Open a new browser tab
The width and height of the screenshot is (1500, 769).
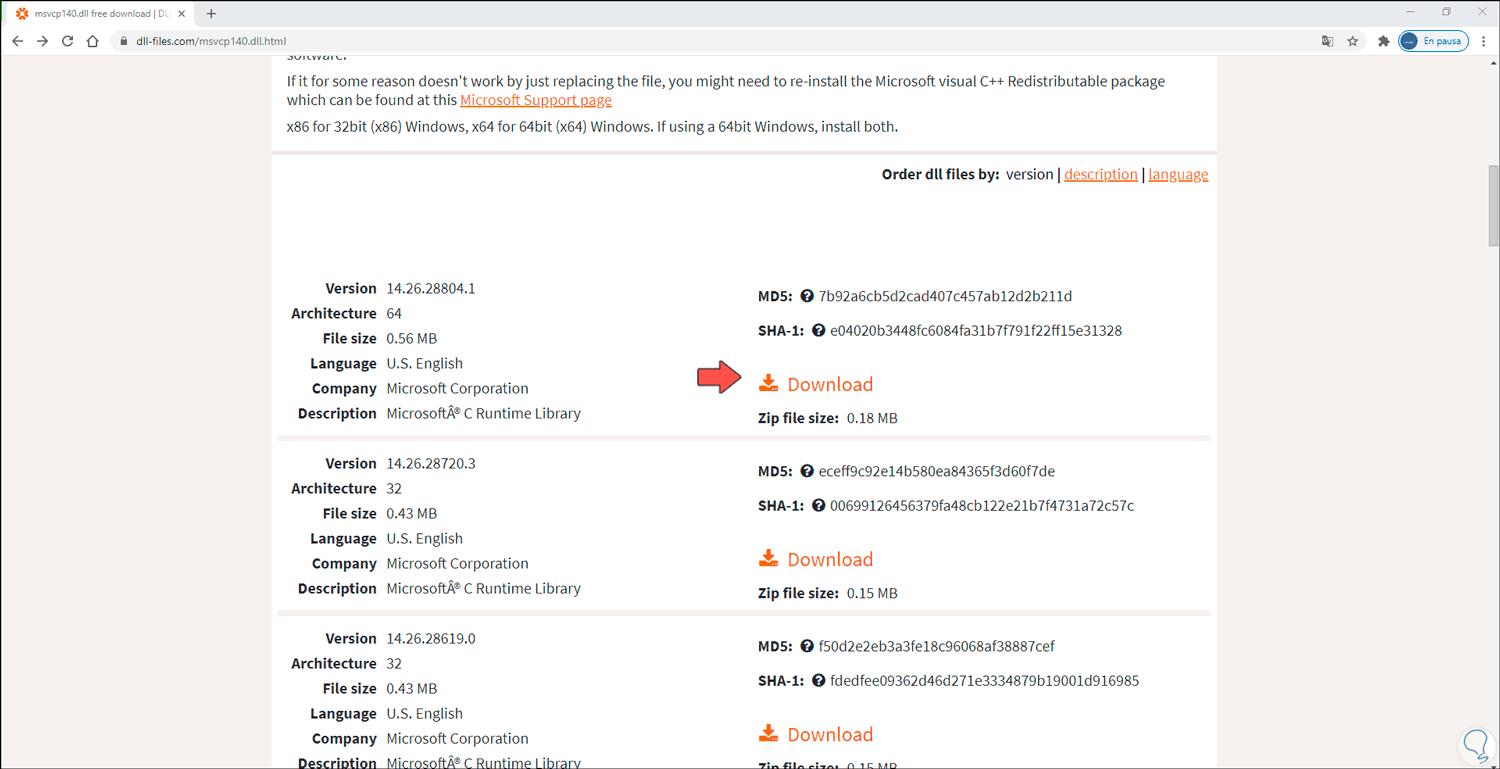point(211,14)
